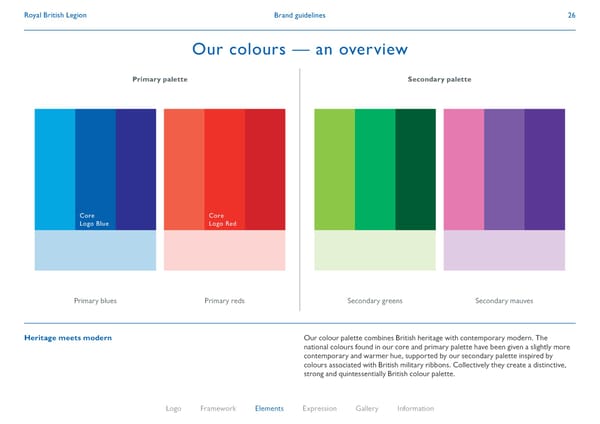Go to the Framework section
600x424 pixels.
point(218,408)
